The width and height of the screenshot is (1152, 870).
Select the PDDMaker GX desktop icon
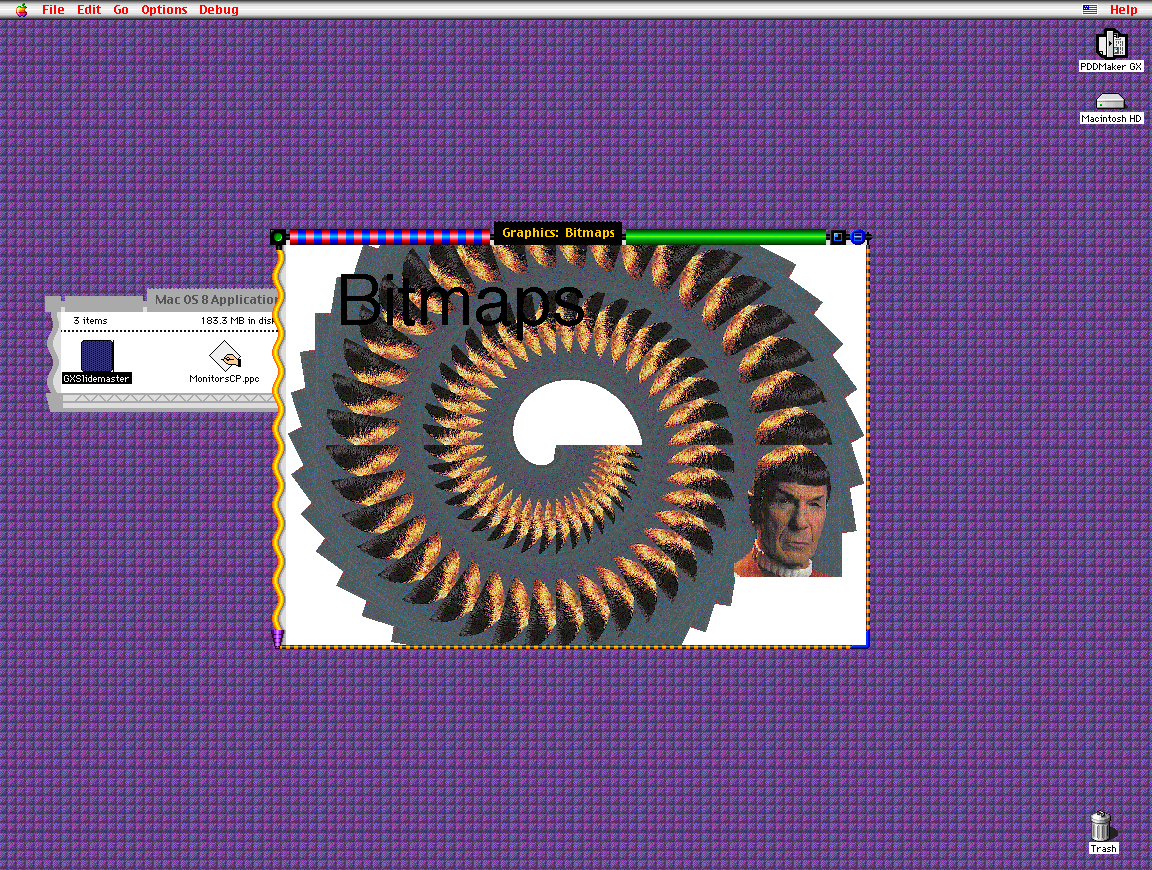(1111, 43)
